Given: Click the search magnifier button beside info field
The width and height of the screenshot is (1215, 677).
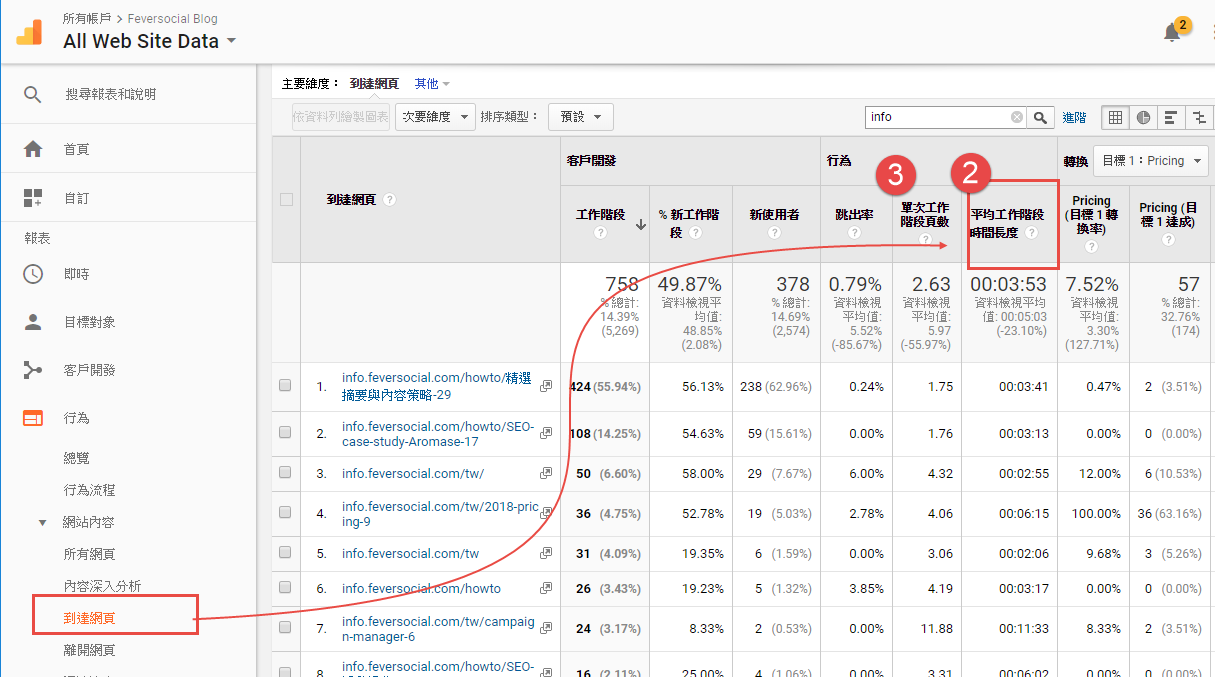Looking at the screenshot, I should [1041, 117].
